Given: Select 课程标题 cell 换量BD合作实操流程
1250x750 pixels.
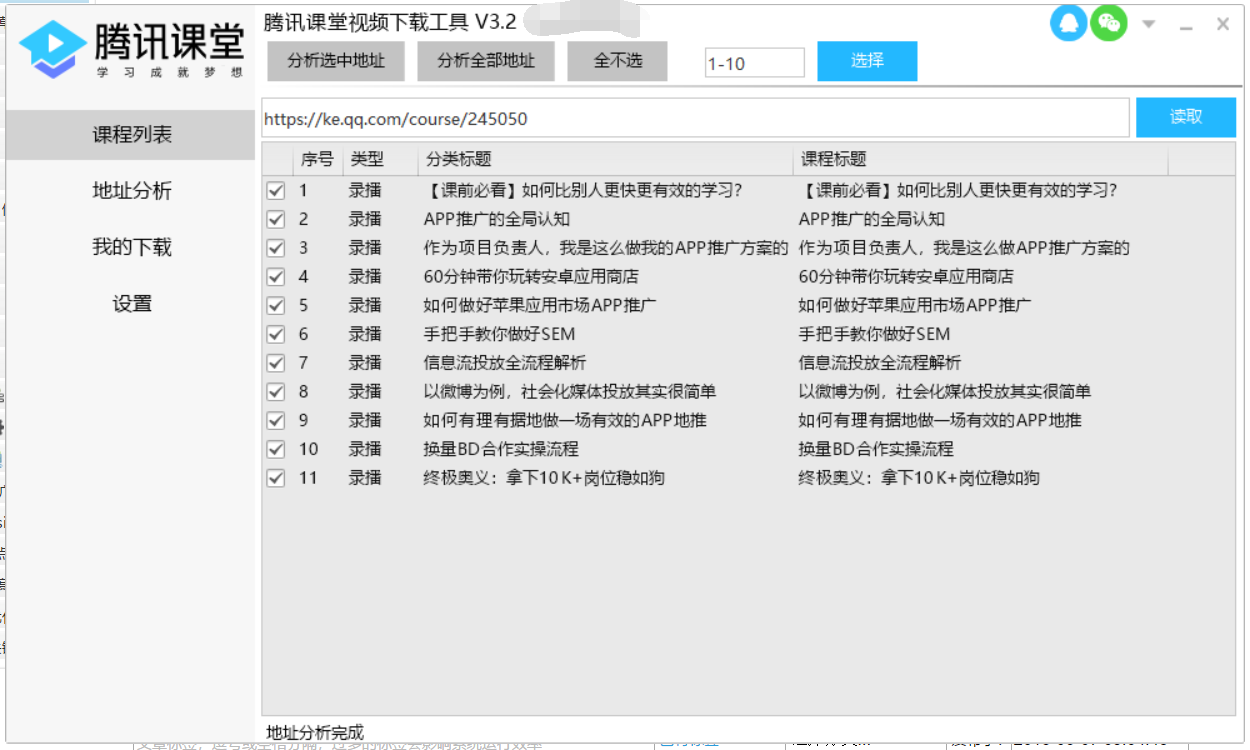Looking at the screenshot, I should click(x=875, y=449).
